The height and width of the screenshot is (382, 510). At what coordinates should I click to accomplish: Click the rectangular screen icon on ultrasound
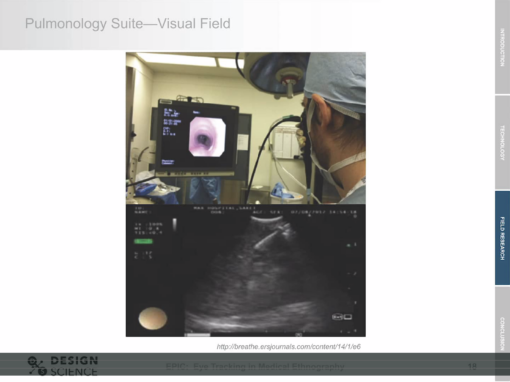point(348,317)
